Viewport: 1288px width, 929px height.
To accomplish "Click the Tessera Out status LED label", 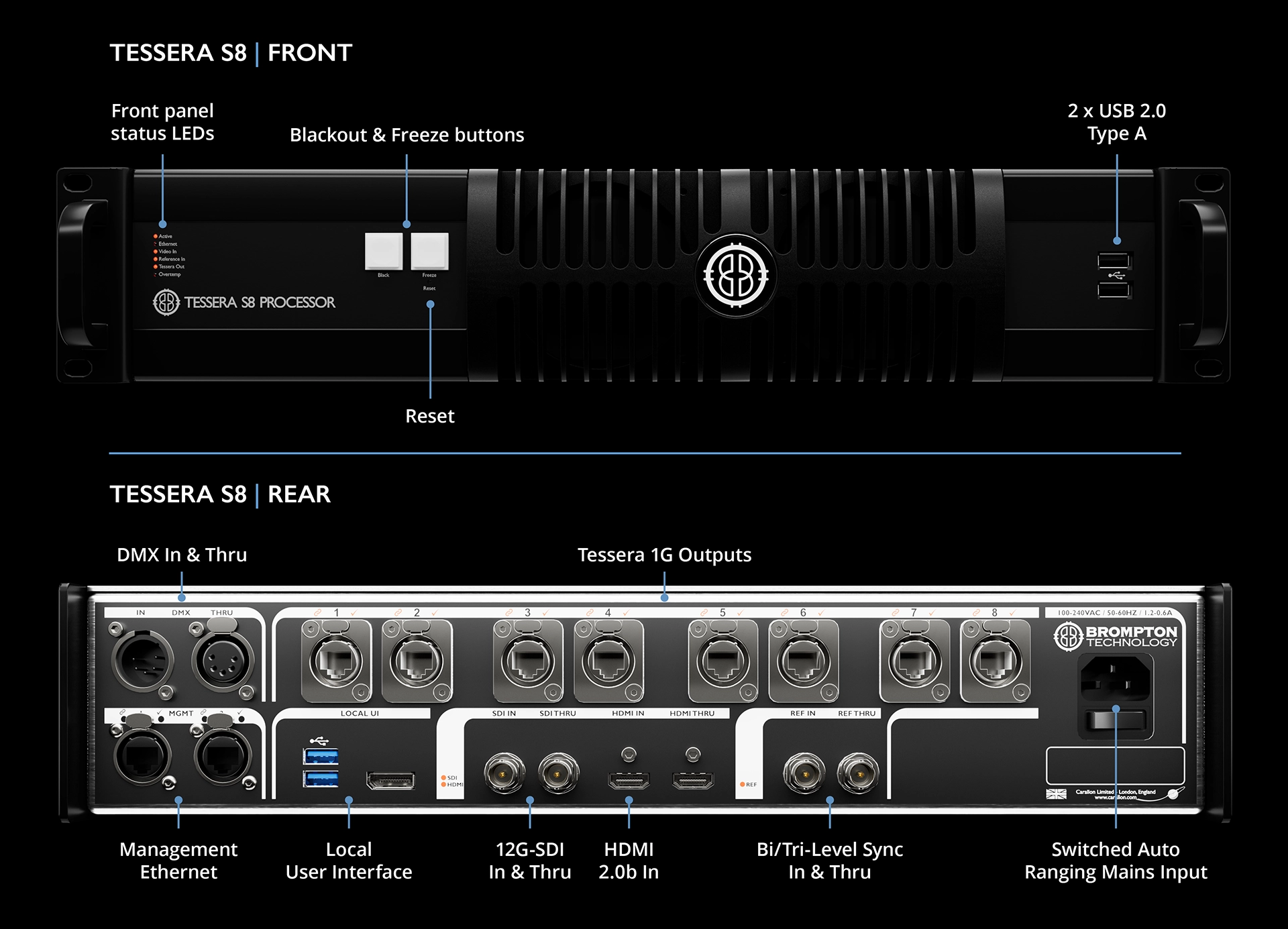I will pyautogui.click(x=172, y=266).
